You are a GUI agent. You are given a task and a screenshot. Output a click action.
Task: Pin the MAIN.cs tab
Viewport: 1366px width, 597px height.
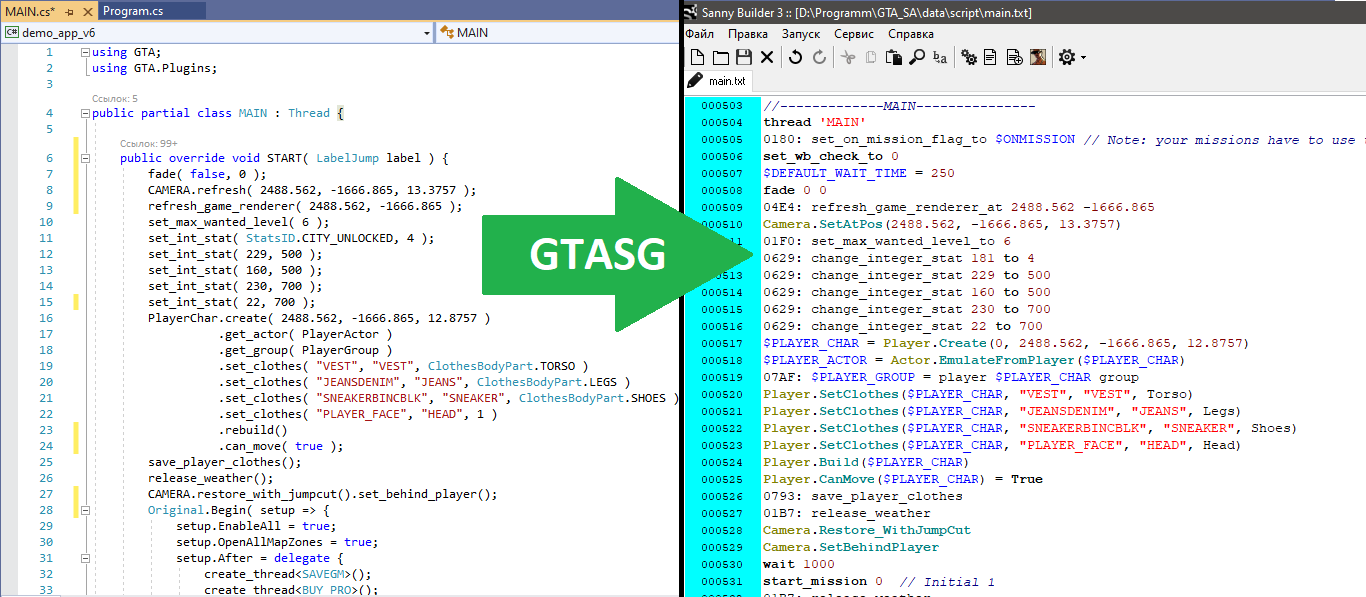point(70,11)
